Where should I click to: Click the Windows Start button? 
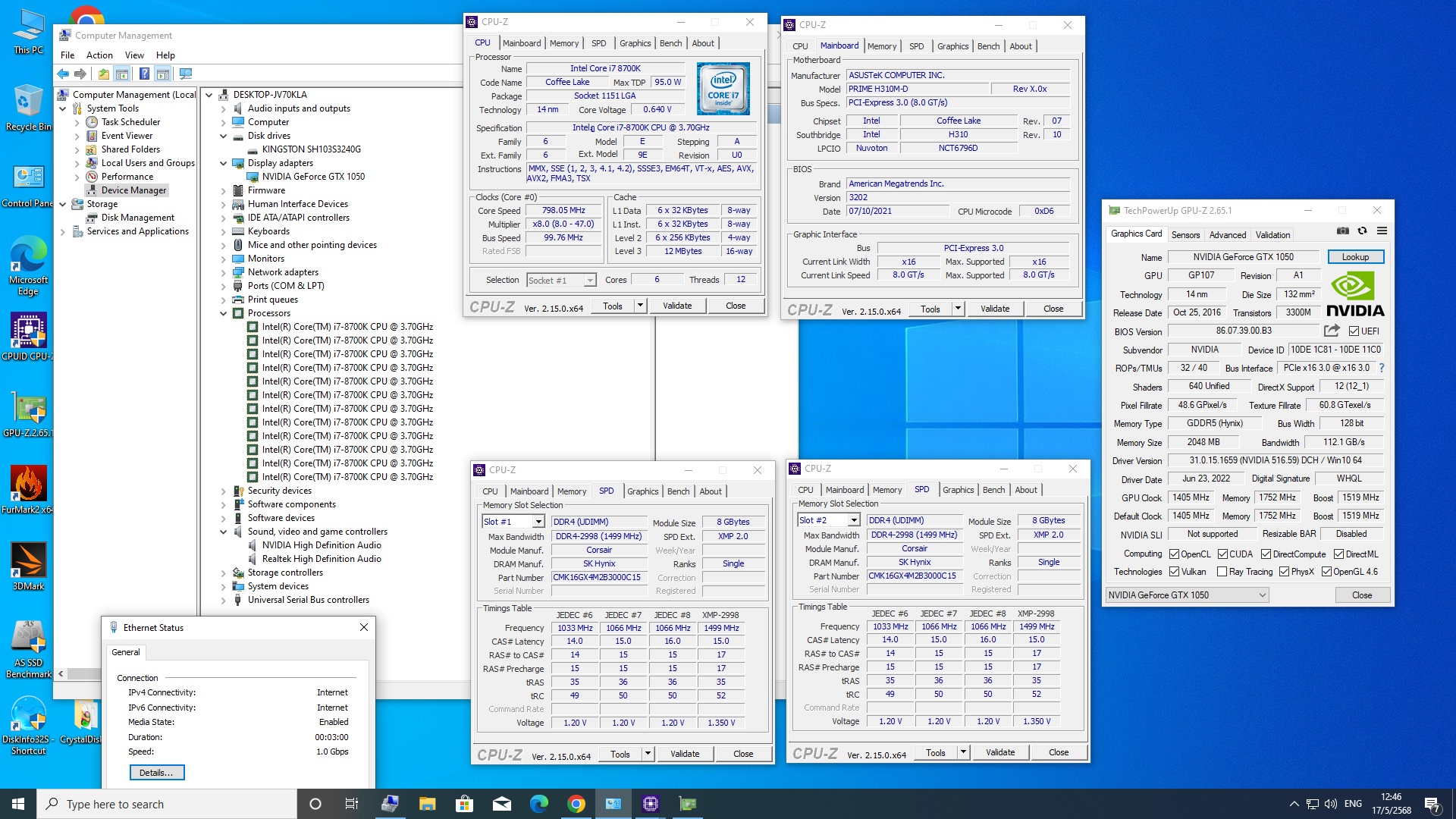pyautogui.click(x=18, y=804)
